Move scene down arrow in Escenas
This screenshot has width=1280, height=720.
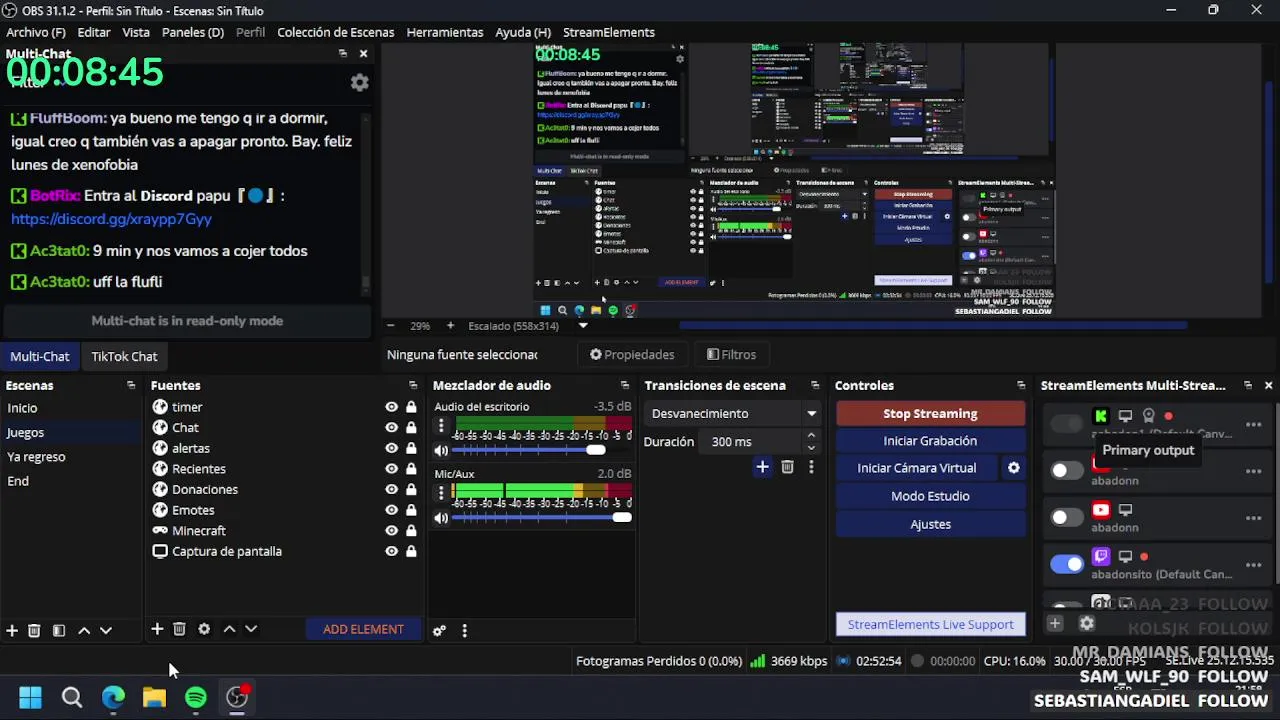[106, 630]
